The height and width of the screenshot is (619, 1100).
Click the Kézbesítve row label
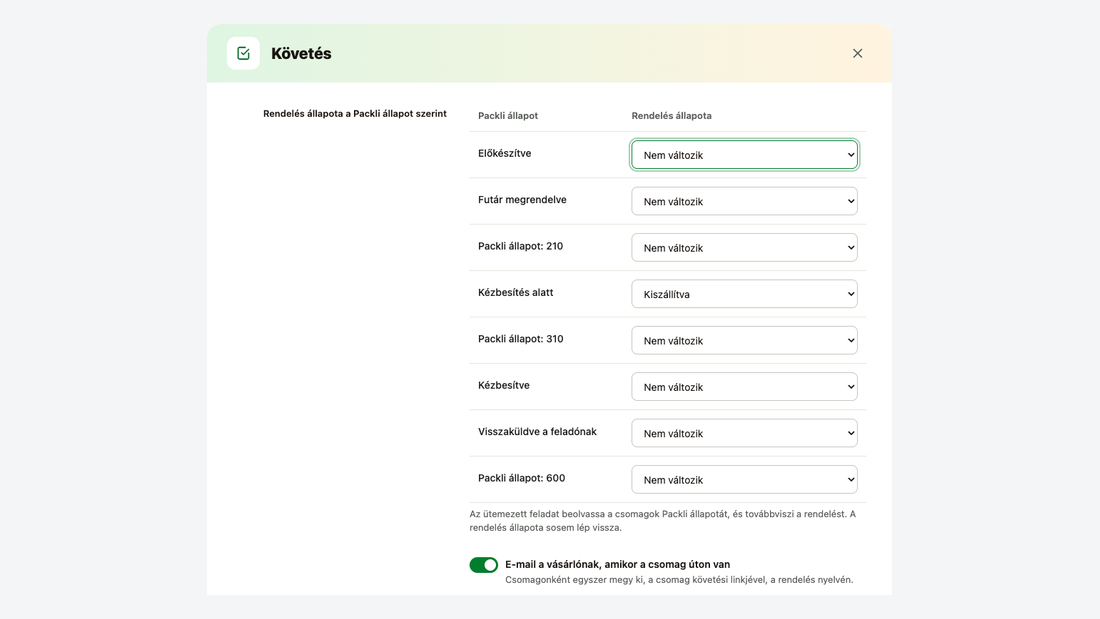(504, 385)
